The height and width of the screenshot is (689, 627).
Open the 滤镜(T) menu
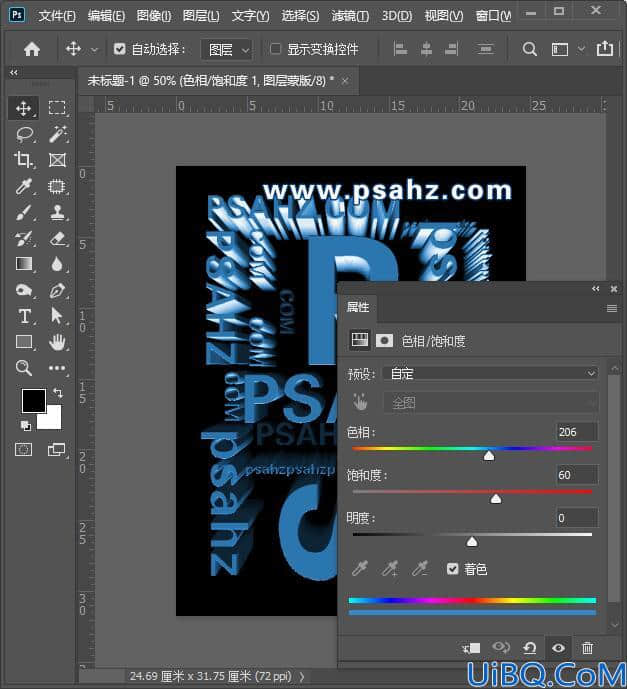click(x=351, y=16)
